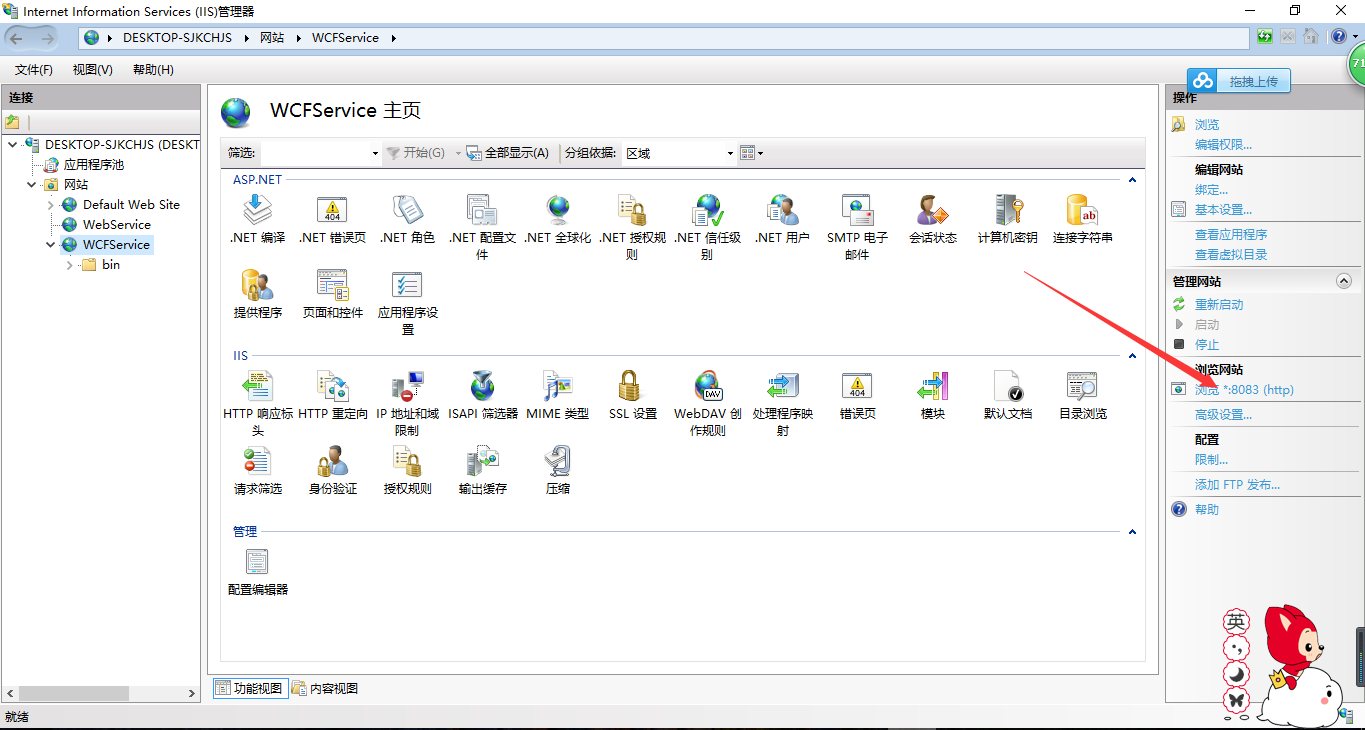
Task: Open the HTTP 响应标头 feature
Action: click(x=257, y=403)
